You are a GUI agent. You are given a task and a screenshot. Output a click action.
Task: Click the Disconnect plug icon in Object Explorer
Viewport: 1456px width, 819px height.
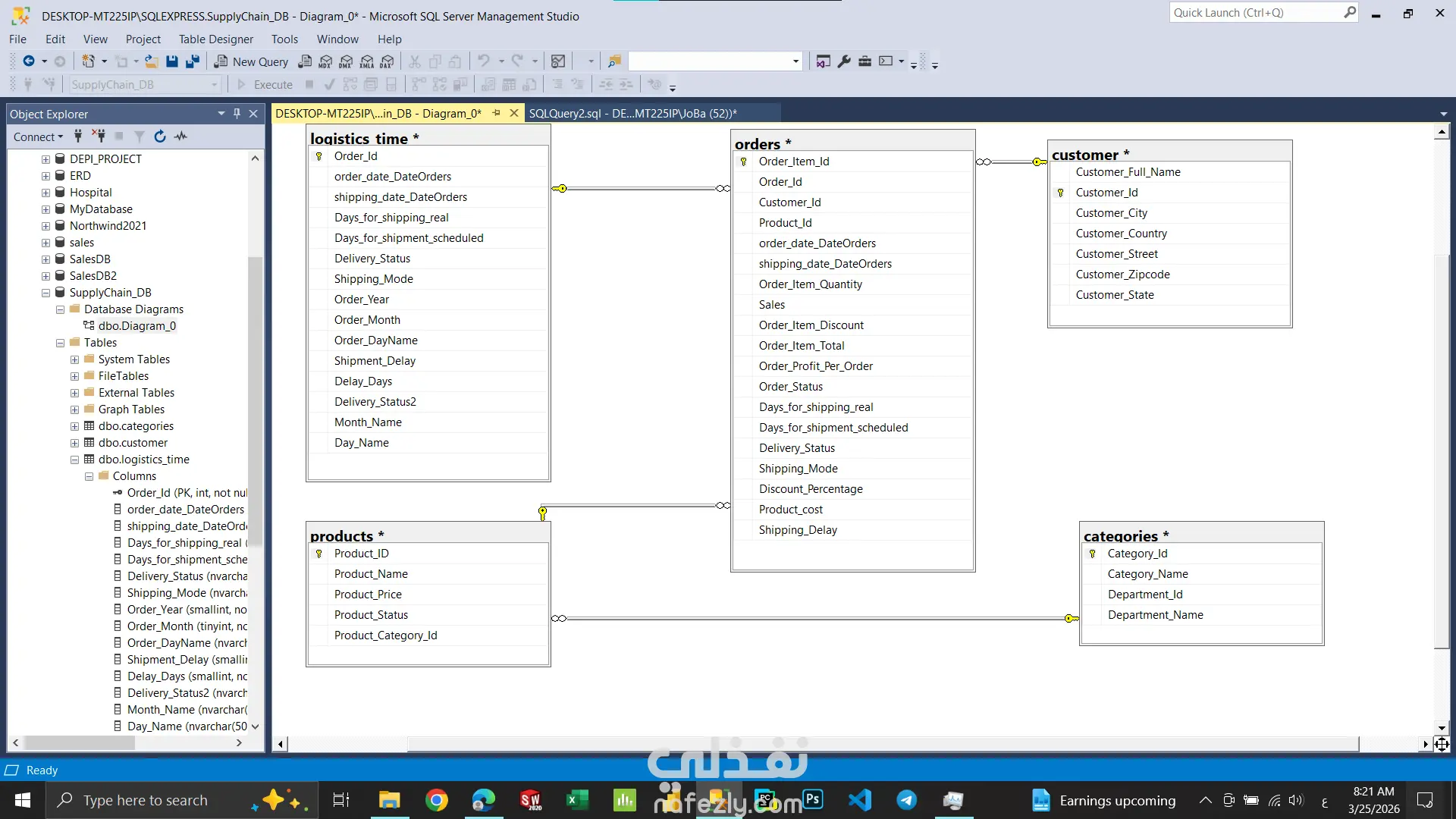click(99, 136)
